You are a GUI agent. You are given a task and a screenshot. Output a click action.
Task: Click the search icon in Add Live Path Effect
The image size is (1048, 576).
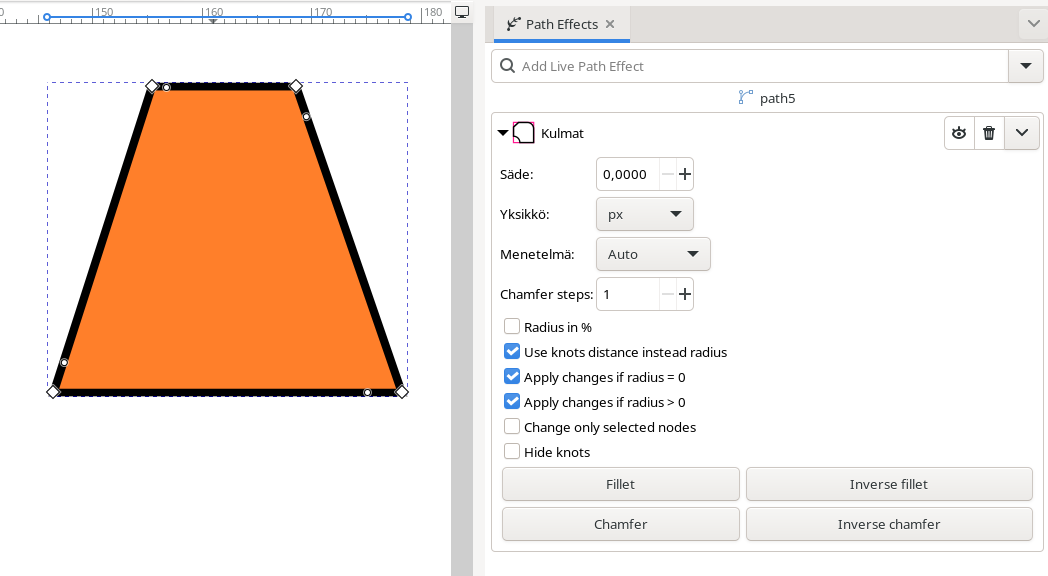(x=508, y=66)
